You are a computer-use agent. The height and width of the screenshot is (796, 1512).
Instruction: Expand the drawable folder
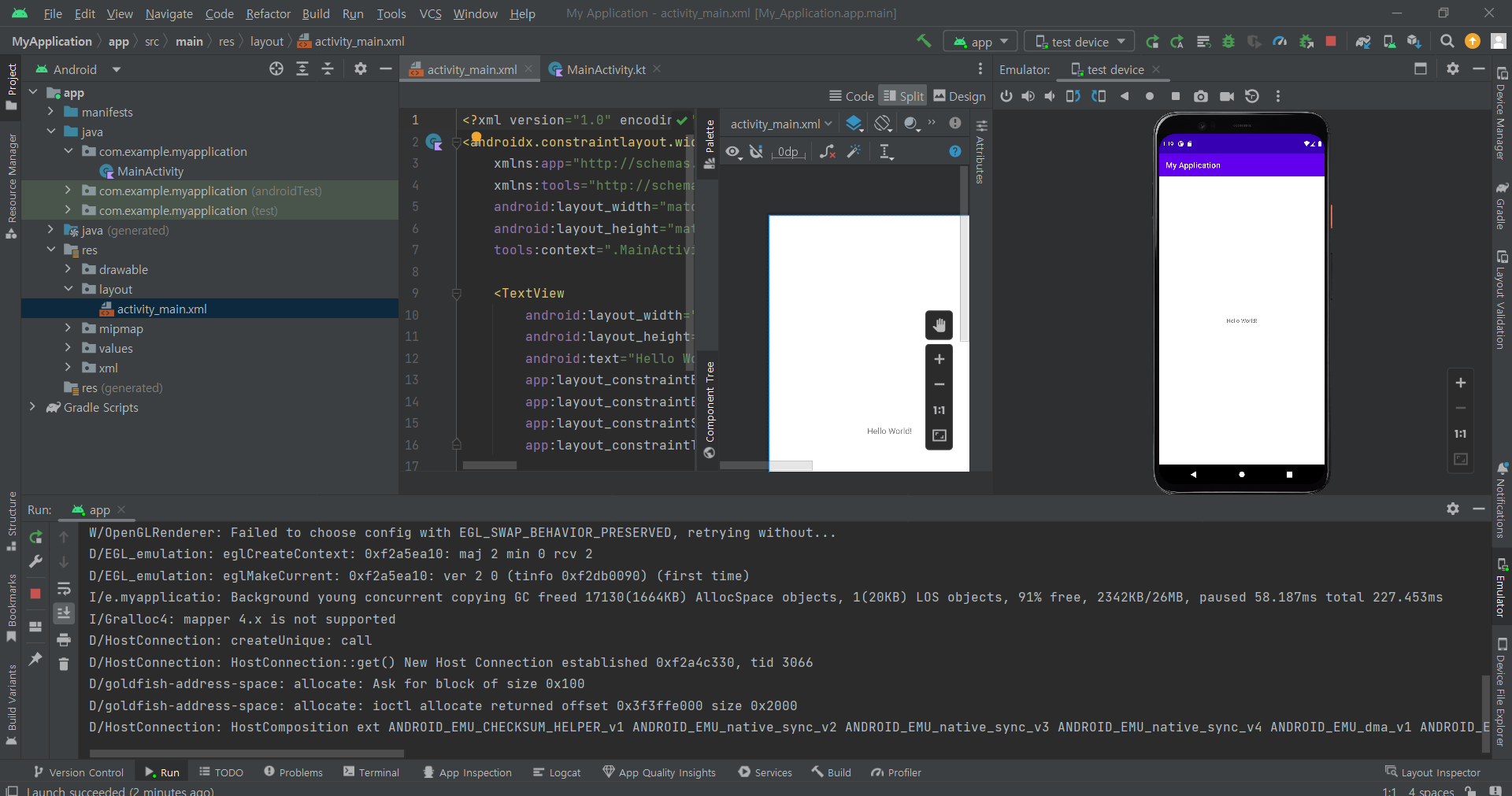68,269
